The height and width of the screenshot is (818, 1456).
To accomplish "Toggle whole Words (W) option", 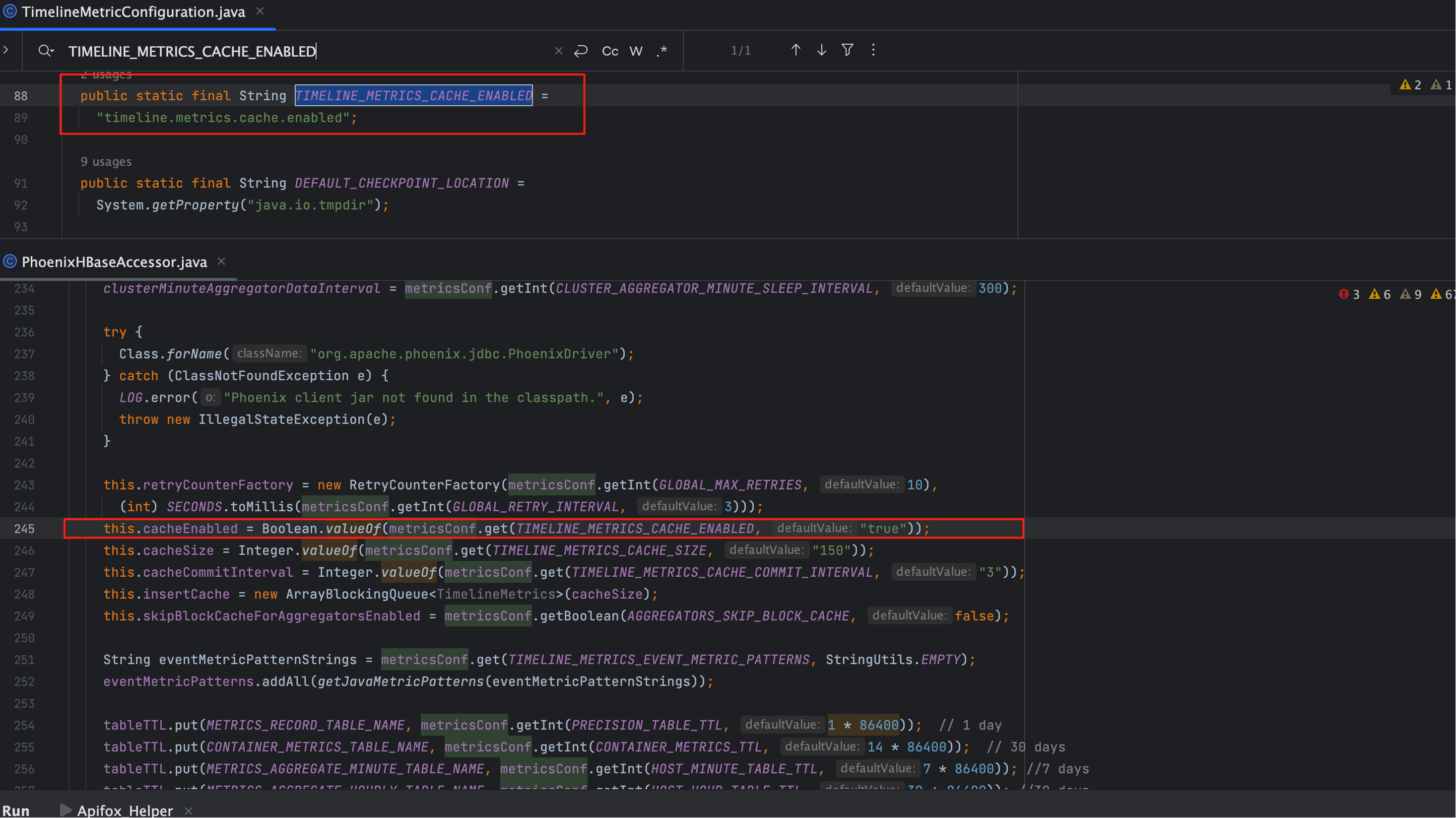I will 636,52.
